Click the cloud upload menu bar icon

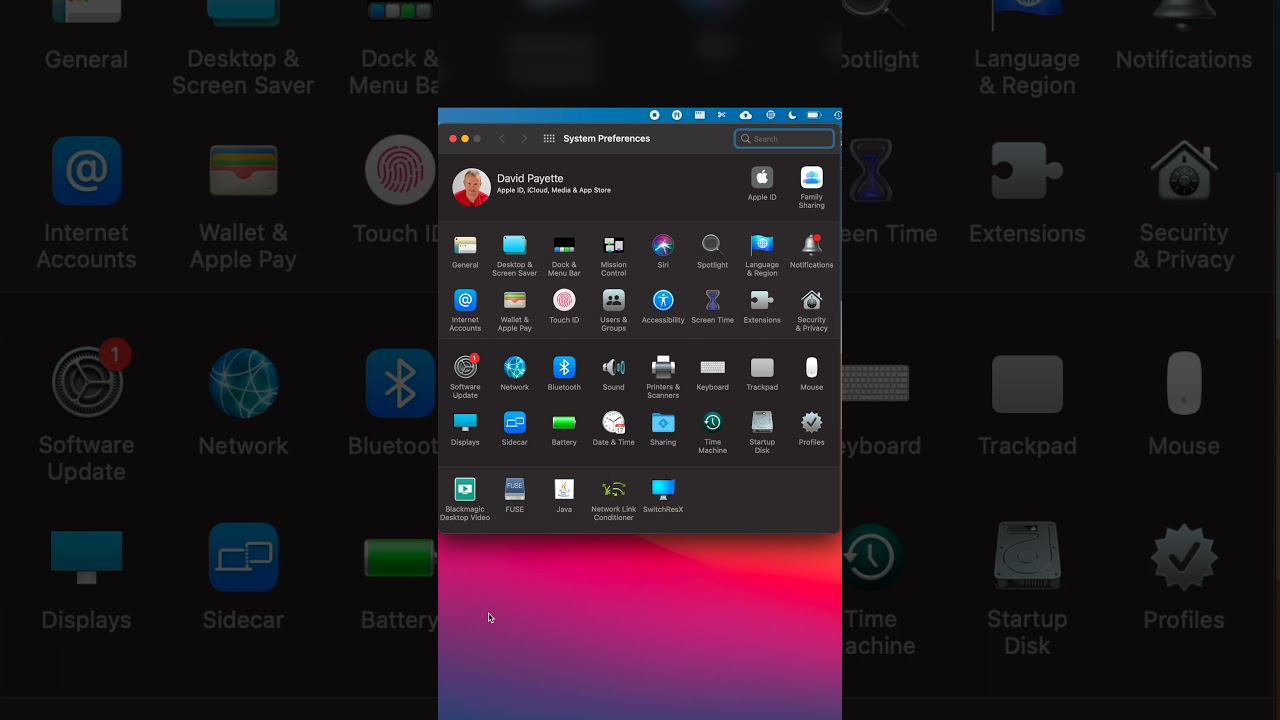click(x=745, y=115)
